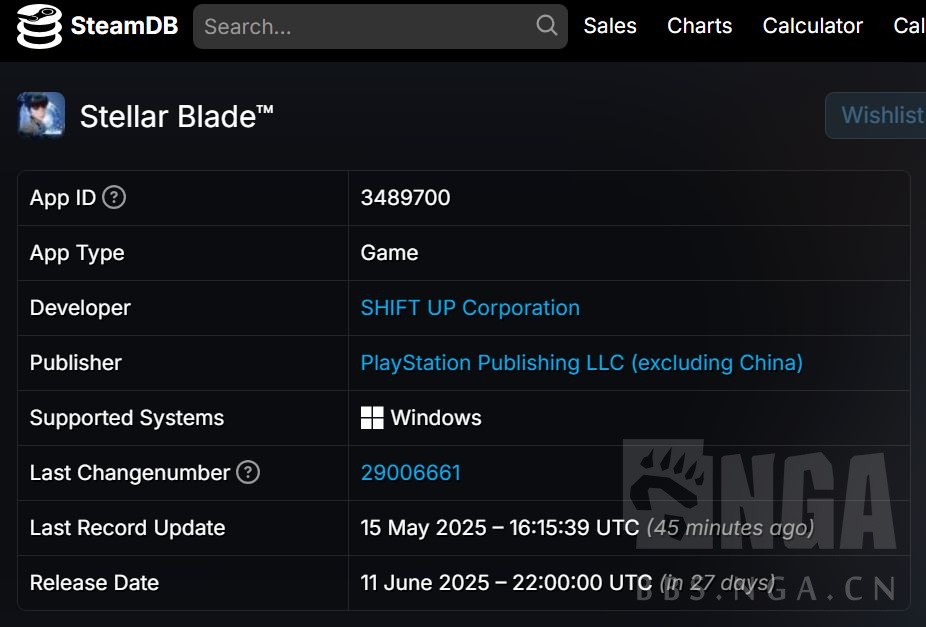Screen dimensions: 926x627
Task: Open the Calculator menu item
Action: click(x=812, y=26)
